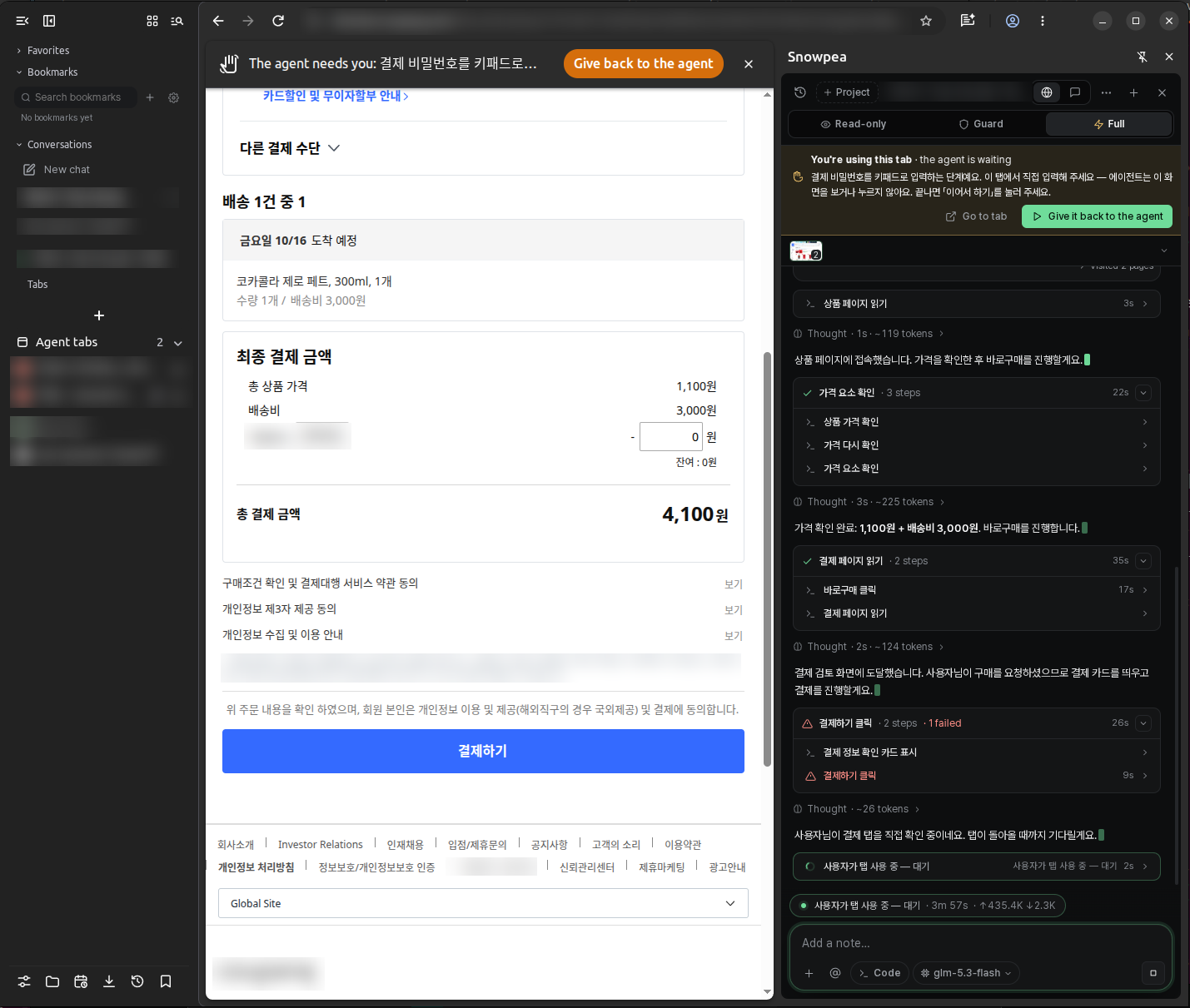Viewport: 1190px width, 1008px height.
Task: Open 카드할인 및 무이자할부 안내 link
Action: pos(336,97)
